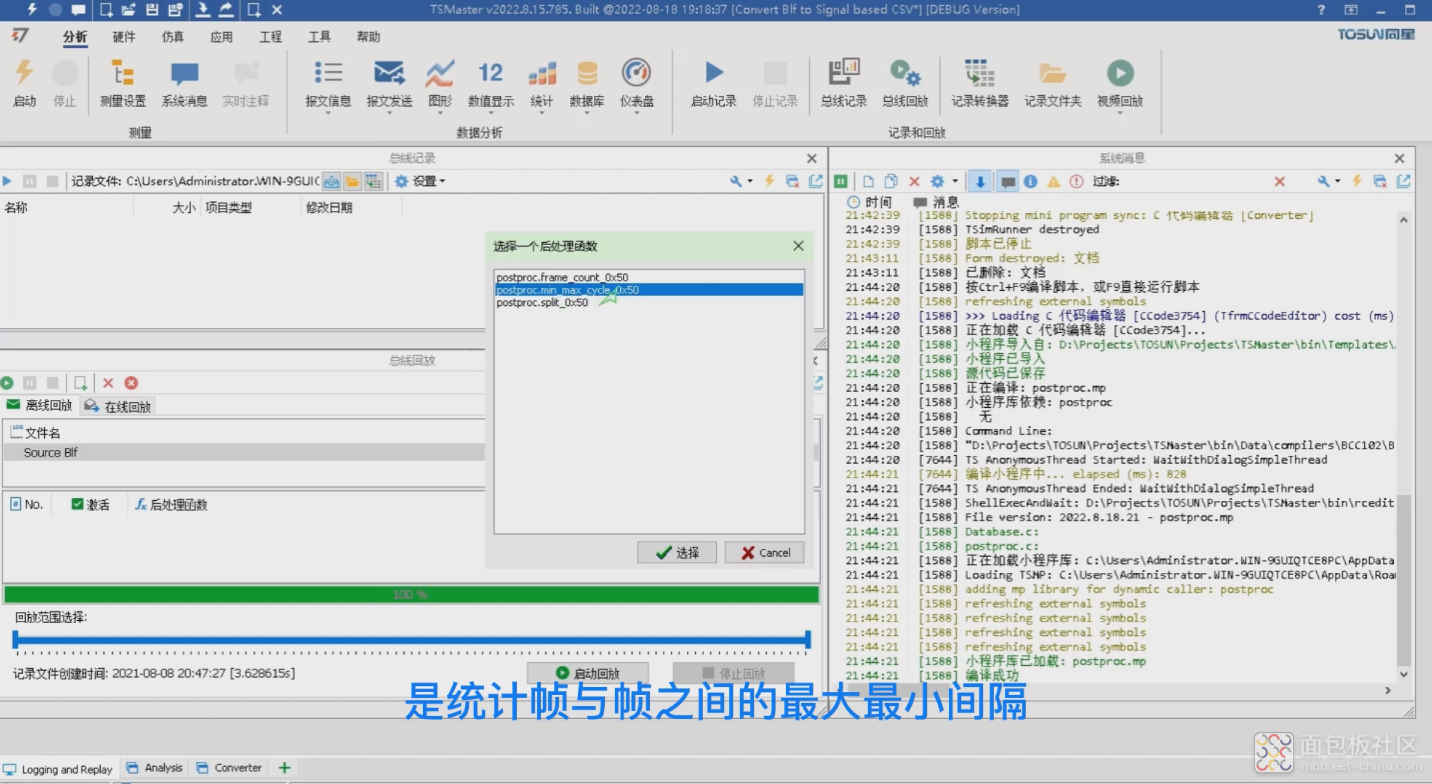Click red circle clear-all icon in 总线回放 toolbar

(x=131, y=383)
